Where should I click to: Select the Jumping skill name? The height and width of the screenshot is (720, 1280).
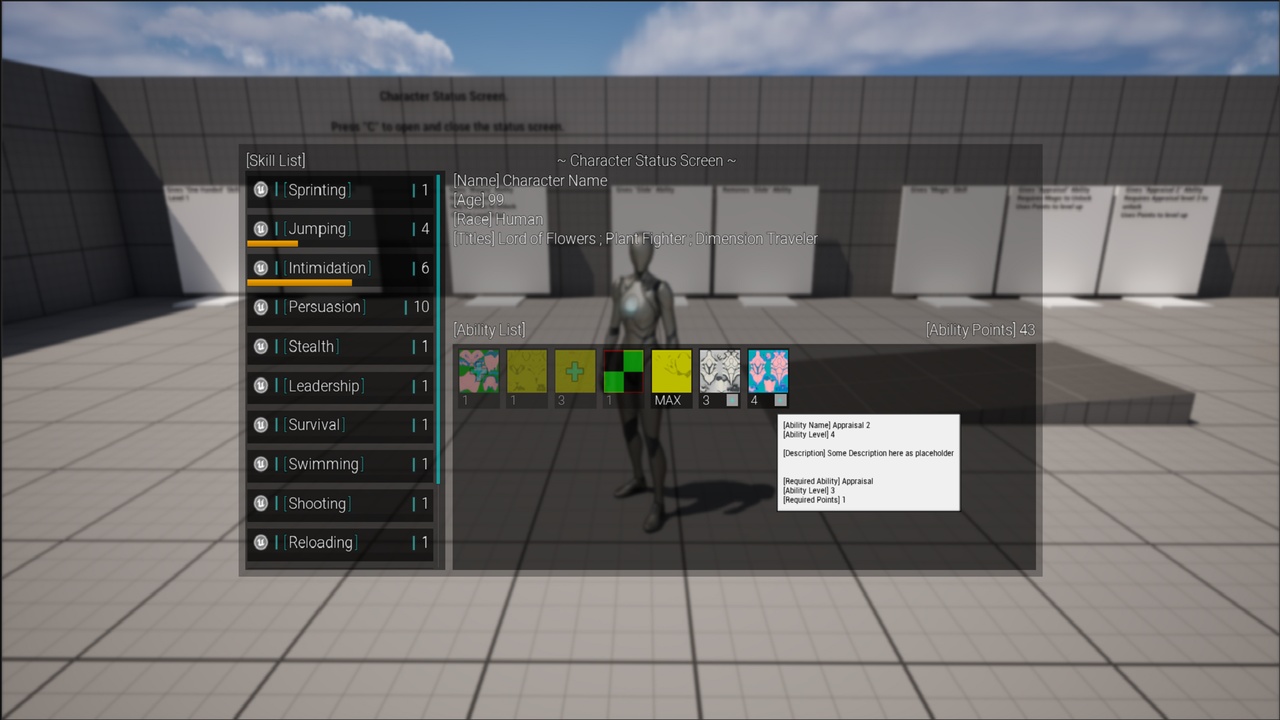tap(317, 229)
